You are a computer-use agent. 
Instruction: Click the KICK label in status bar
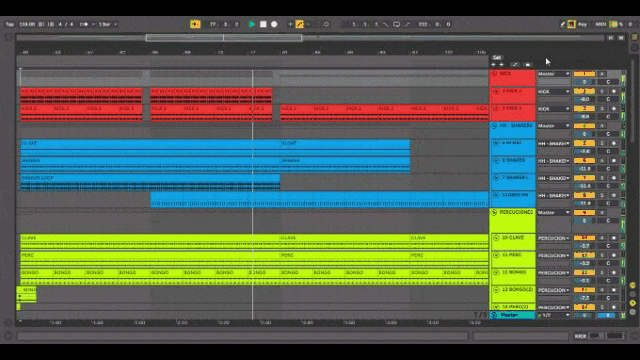(x=580, y=336)
